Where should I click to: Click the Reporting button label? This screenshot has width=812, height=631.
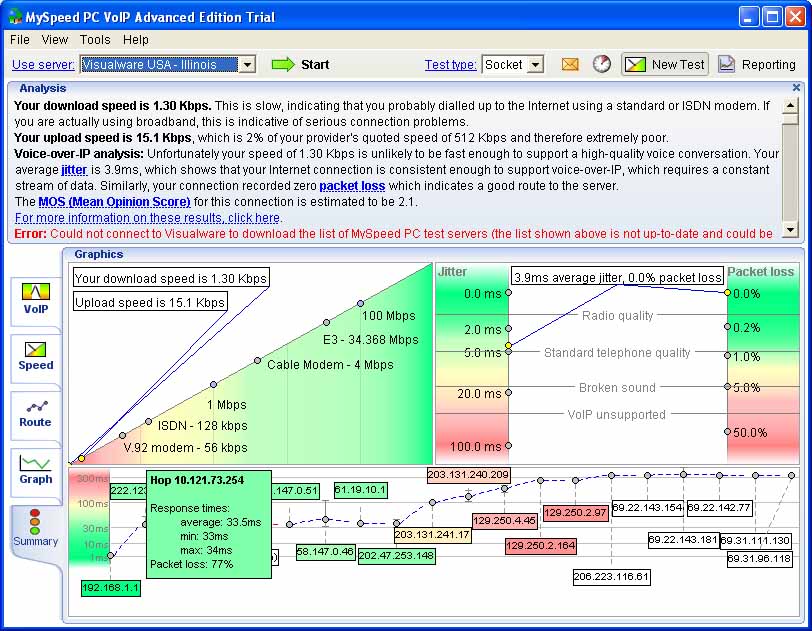click(x=768, y=65)
